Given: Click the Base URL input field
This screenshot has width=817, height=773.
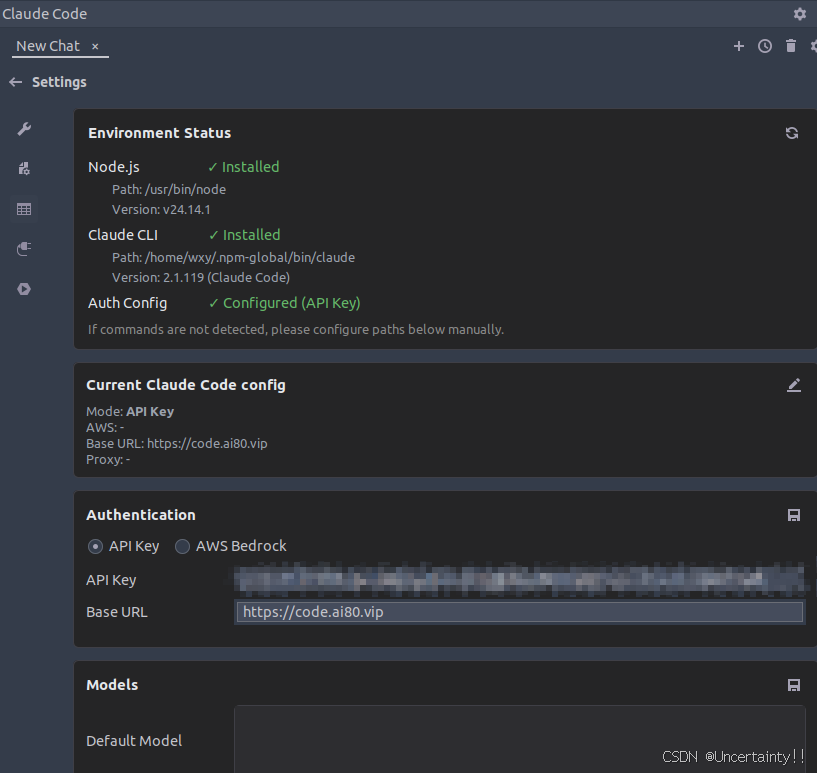Looking at the screenshot, I should [519, 612].
